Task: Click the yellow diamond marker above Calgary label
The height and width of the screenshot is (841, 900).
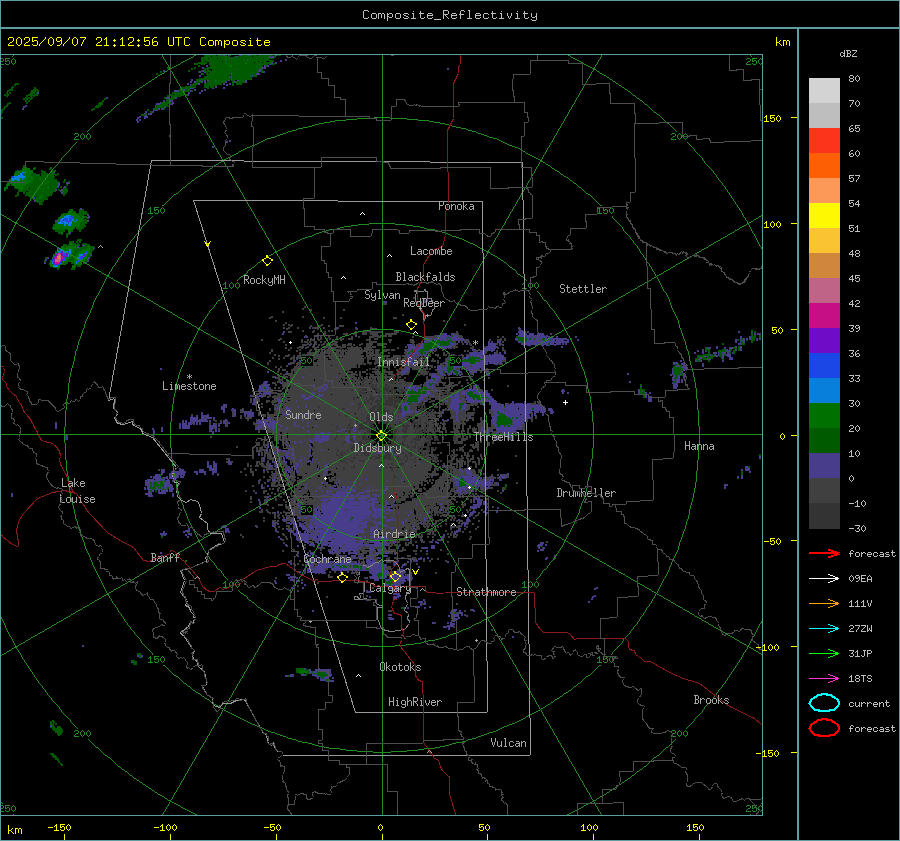Action: coord(395,576)
